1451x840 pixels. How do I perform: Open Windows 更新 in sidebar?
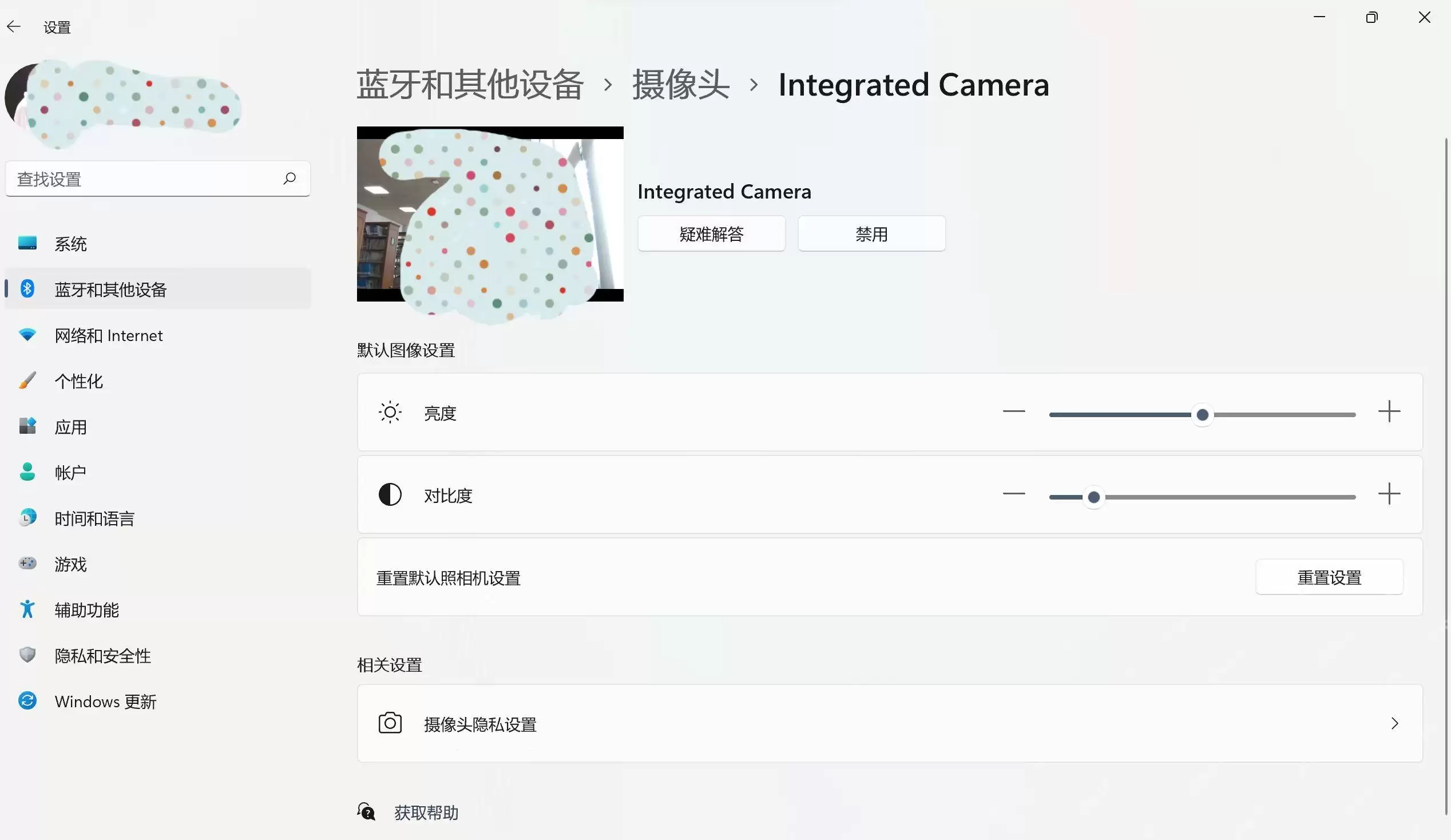click(x=157, y=702)
